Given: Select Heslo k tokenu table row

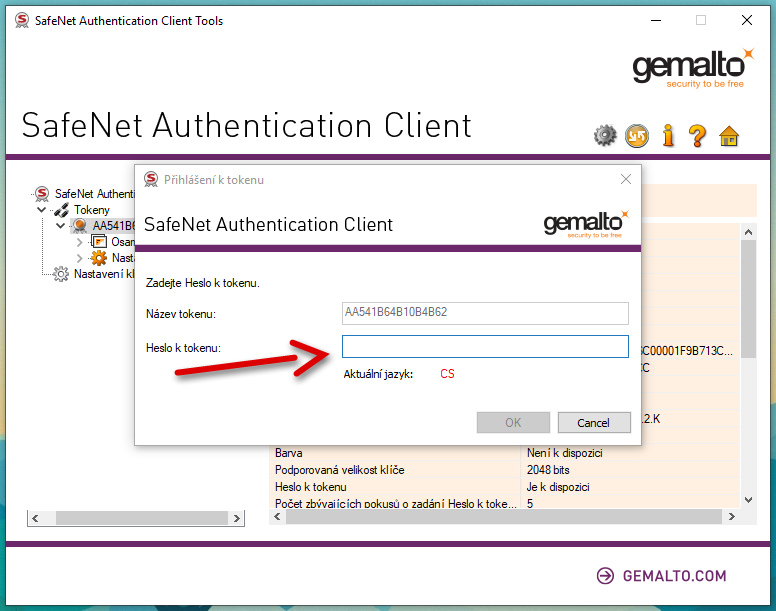Looking at the screenshot, I should tap(504, 487).
